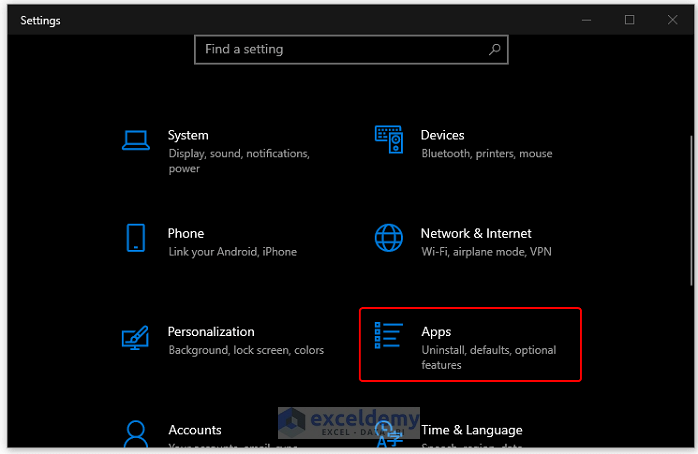
Task: Click 'Background, lock screen, colors' text
Action: point(246,350)
